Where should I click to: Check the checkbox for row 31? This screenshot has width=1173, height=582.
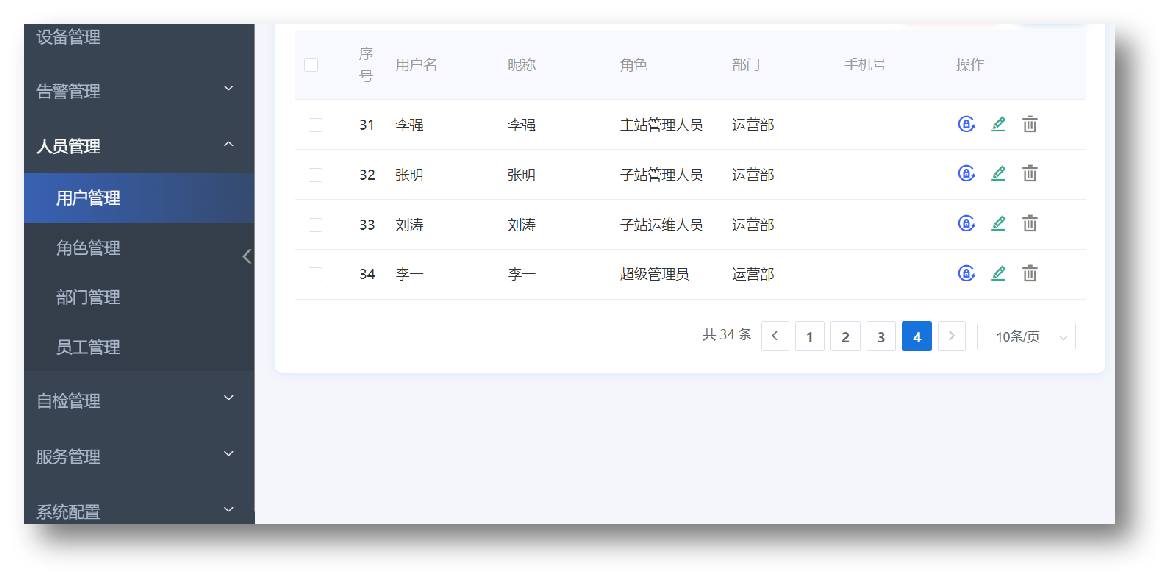[x=315, y=125]
